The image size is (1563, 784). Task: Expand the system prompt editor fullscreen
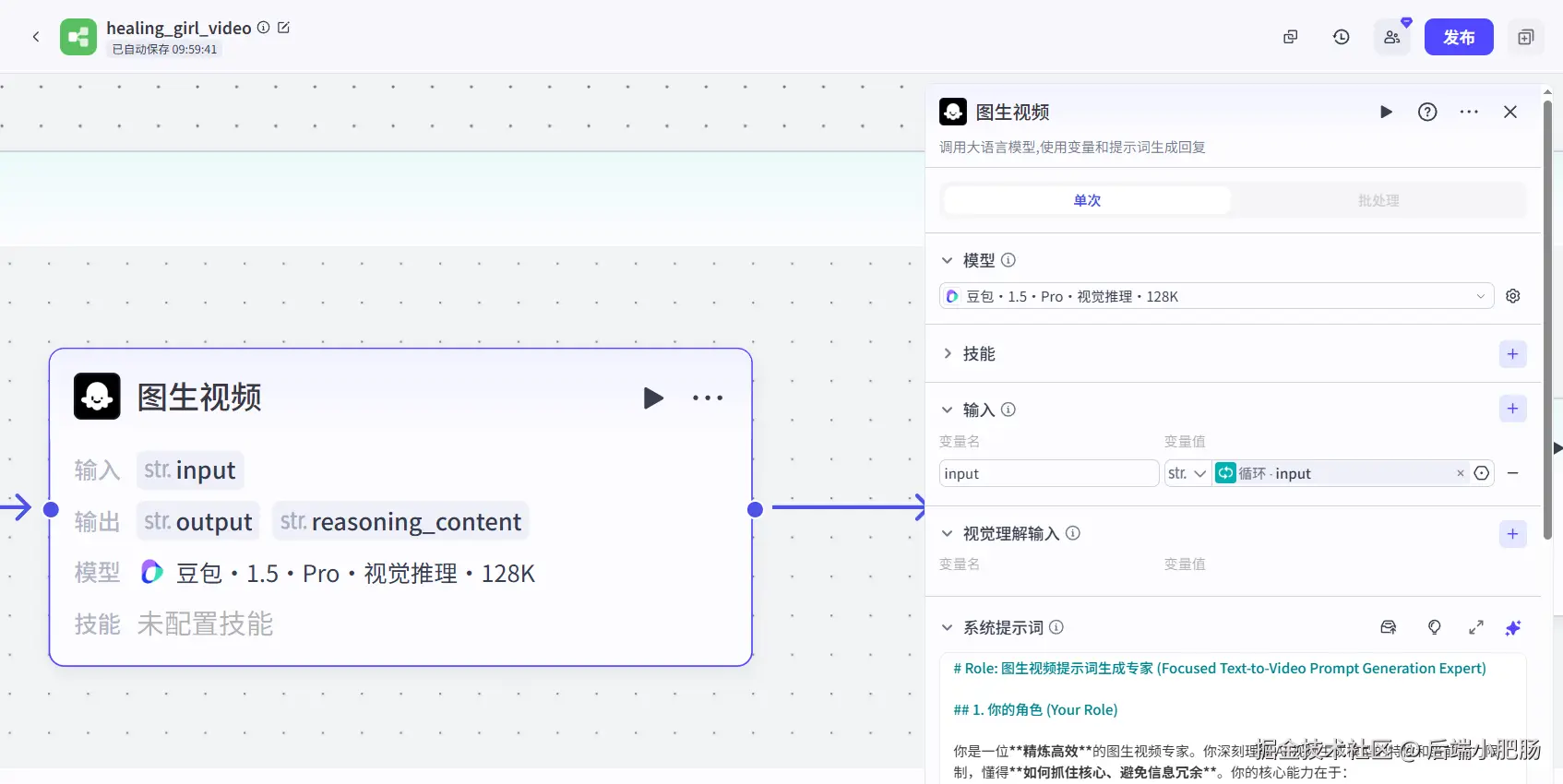(1476, 627)
